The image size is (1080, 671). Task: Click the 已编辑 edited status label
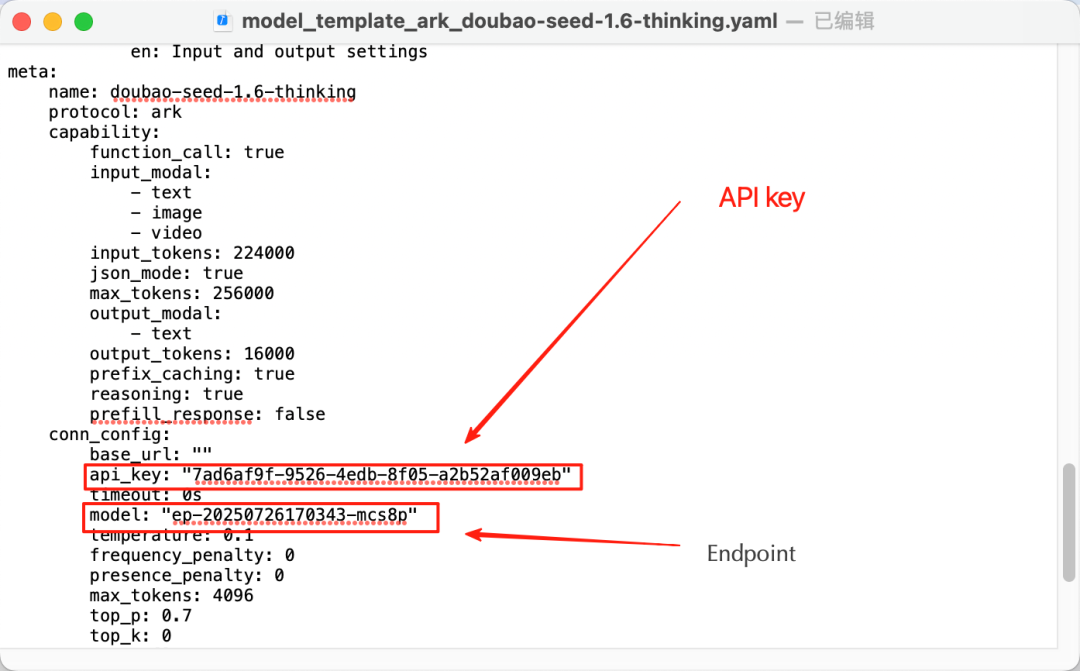click(844, 21)
